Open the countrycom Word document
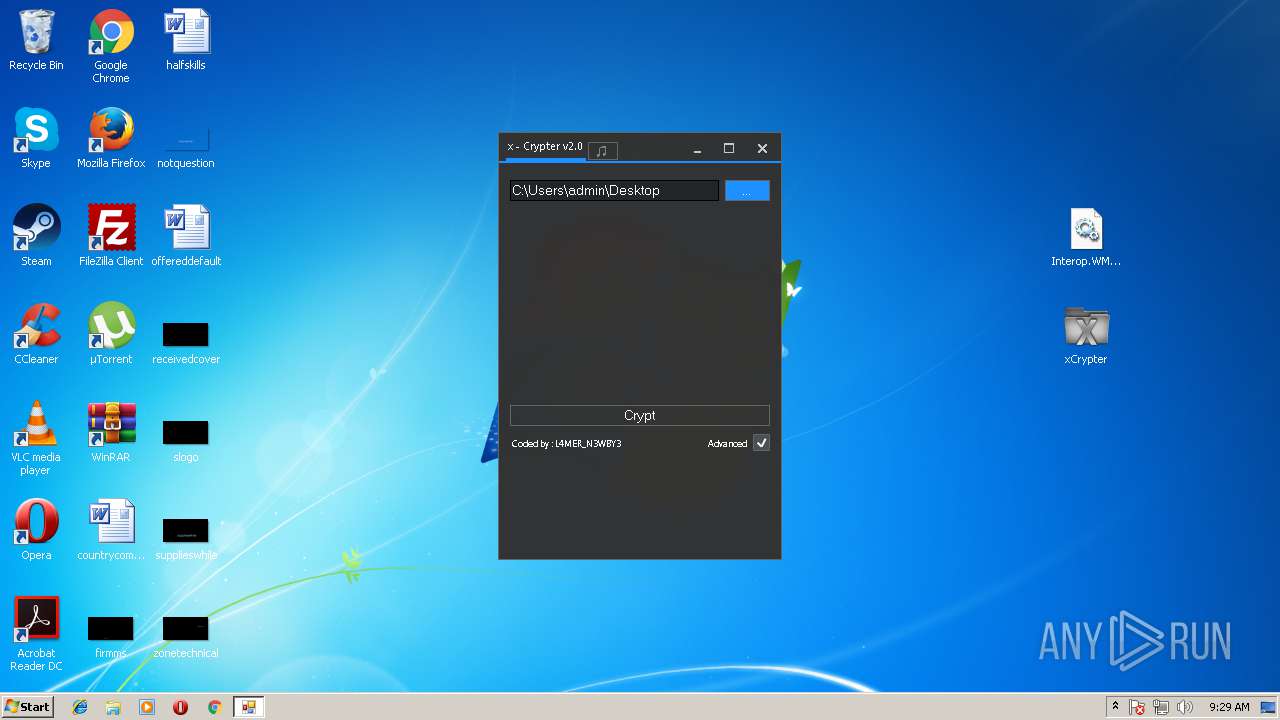Image resolution: width=1280 pixels, height=720 pixels. tap(111, 531)
